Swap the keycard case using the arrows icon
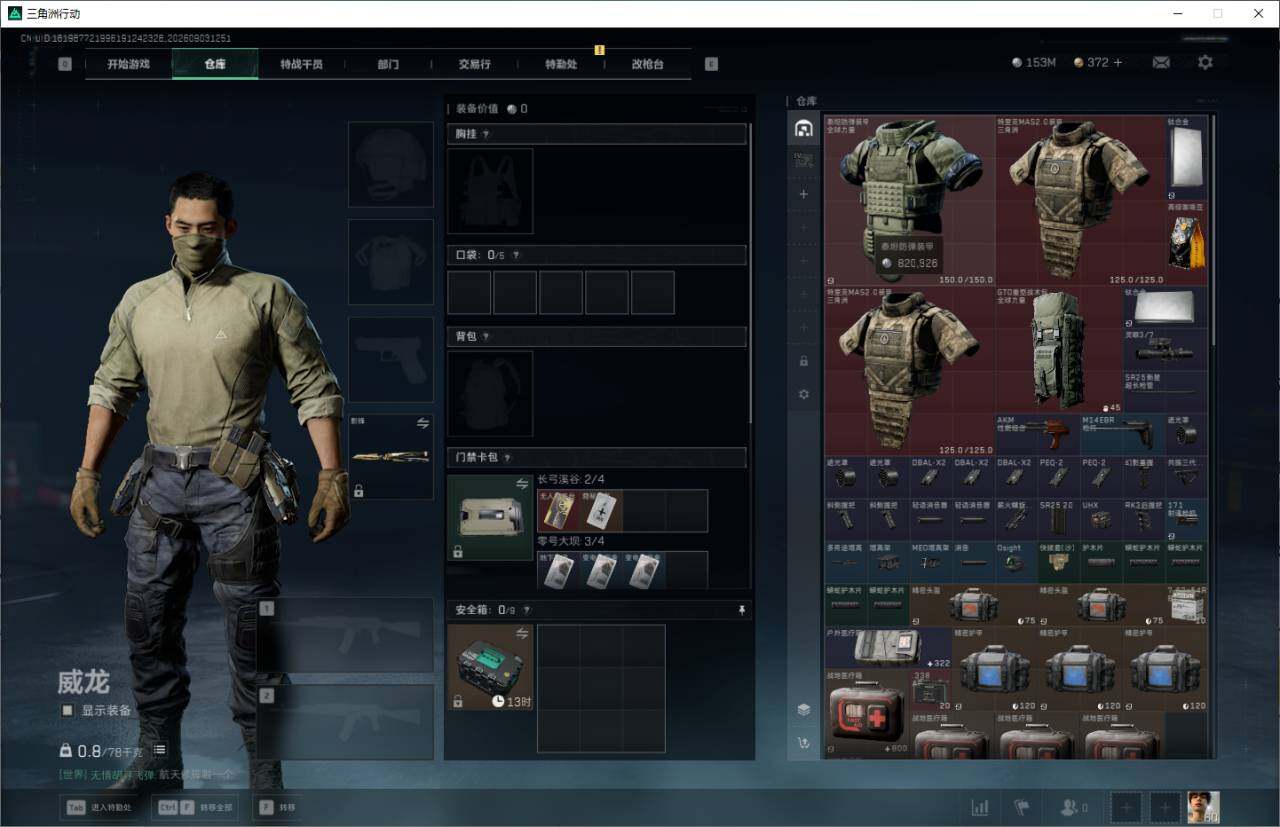This screenshot has width=1280, height=827. tap(522, 484)
